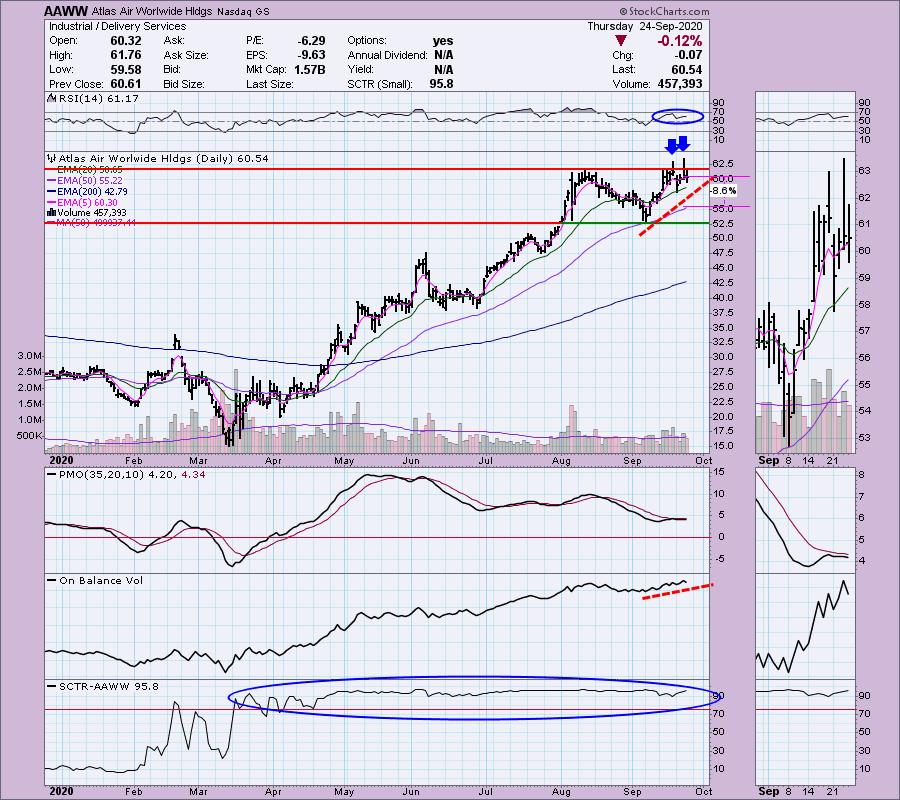
Task: Click the Mkt Cap value 1.57B
Action: click(x=309, y=69)
